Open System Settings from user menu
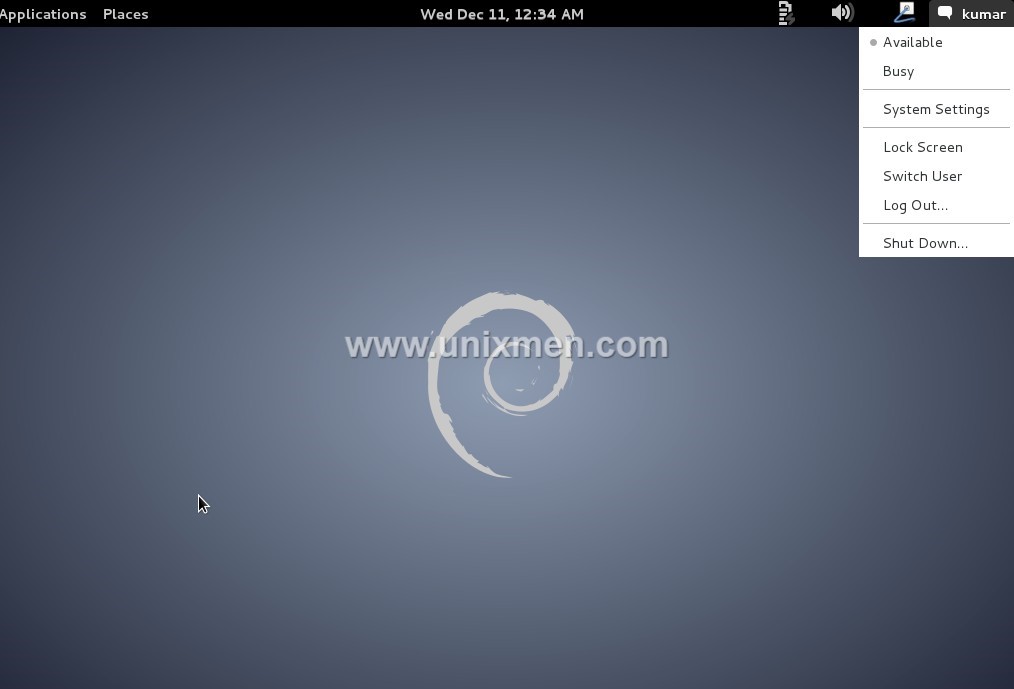Viewport: 1014px width, 689px height. click(936, 109)
